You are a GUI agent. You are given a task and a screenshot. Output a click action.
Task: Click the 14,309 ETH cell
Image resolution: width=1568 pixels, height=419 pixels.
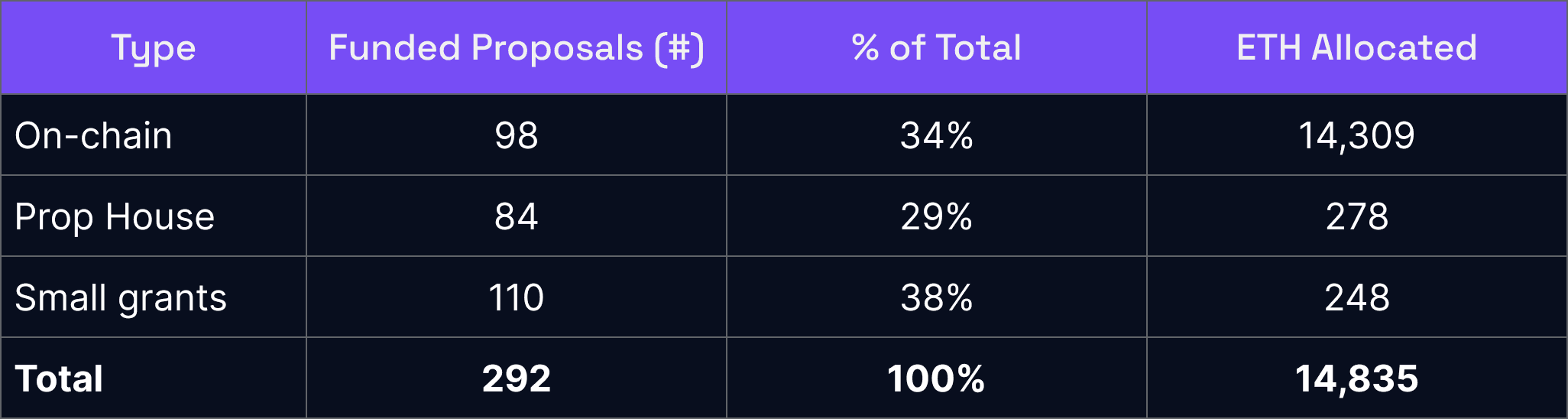[1357, 135]
